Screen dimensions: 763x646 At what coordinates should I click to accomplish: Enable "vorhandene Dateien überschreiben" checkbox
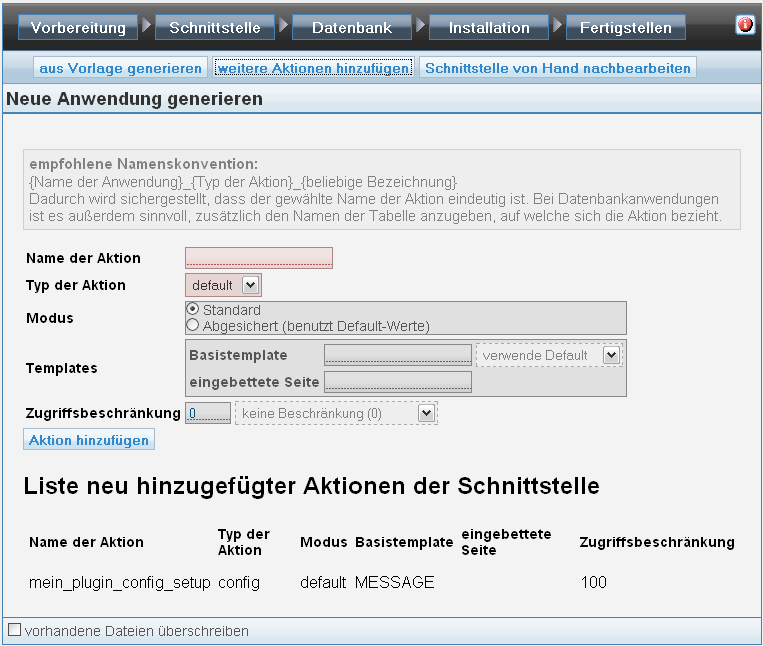(15, 629)
